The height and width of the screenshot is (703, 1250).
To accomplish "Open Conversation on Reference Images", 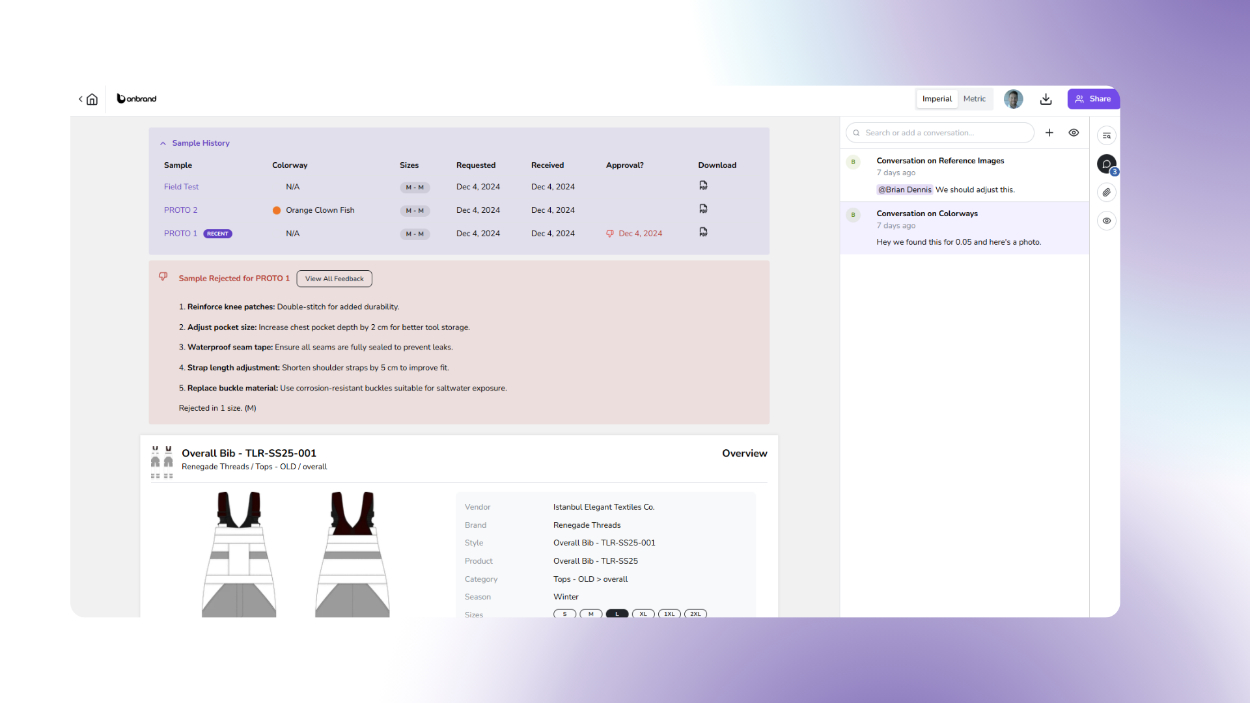I will (x=940, y=160).
